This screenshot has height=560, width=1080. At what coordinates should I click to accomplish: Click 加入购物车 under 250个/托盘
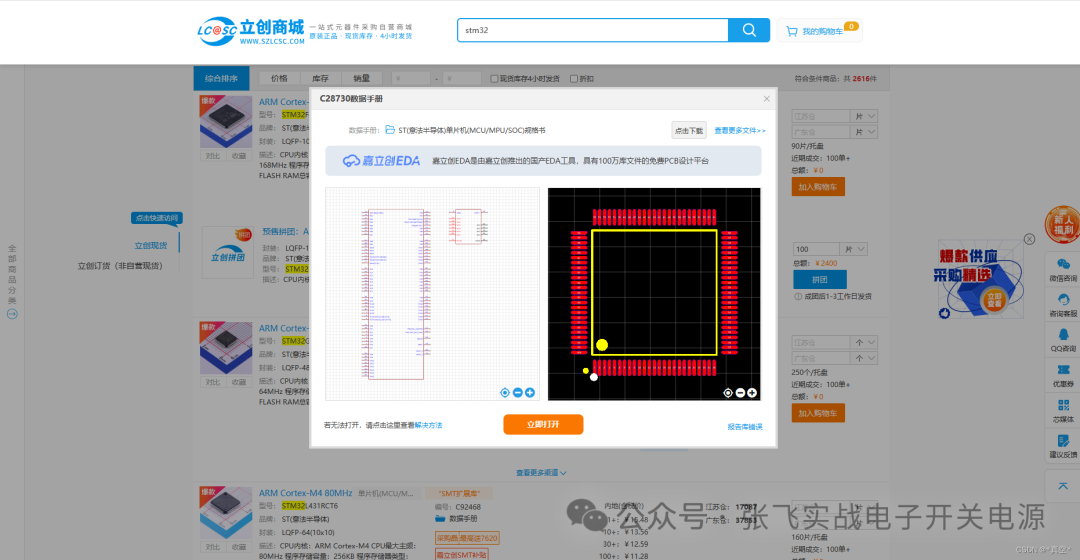(818, 413)
